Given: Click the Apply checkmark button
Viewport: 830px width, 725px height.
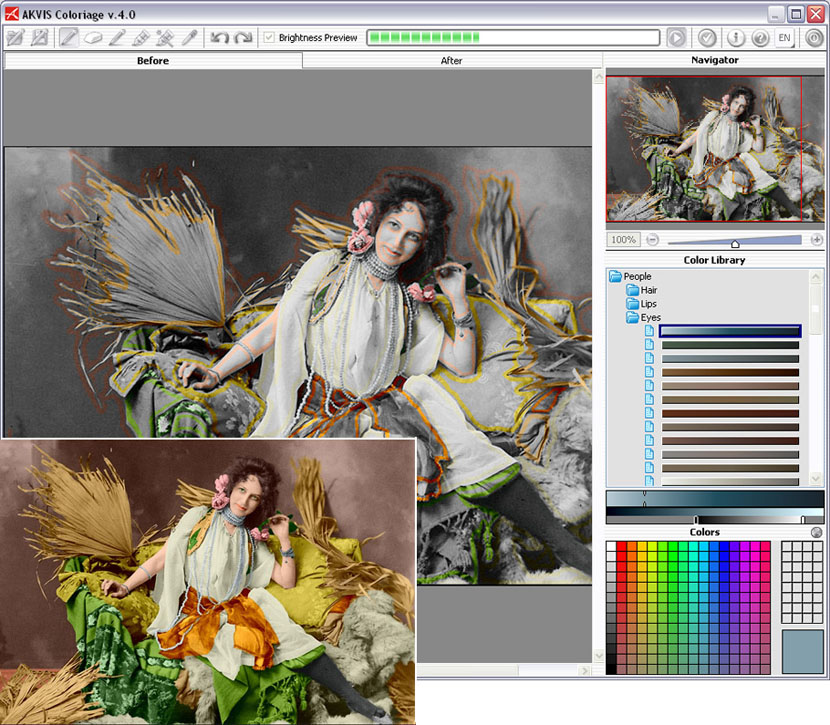Looking at the screenshot, I should click(707, 38).
